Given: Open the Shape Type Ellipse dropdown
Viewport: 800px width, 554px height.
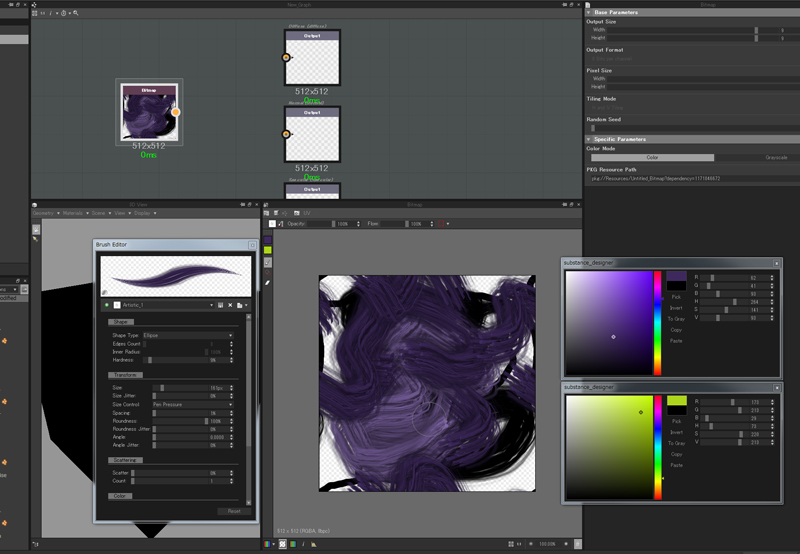Looking at the screenshot, I should point(188,335).
